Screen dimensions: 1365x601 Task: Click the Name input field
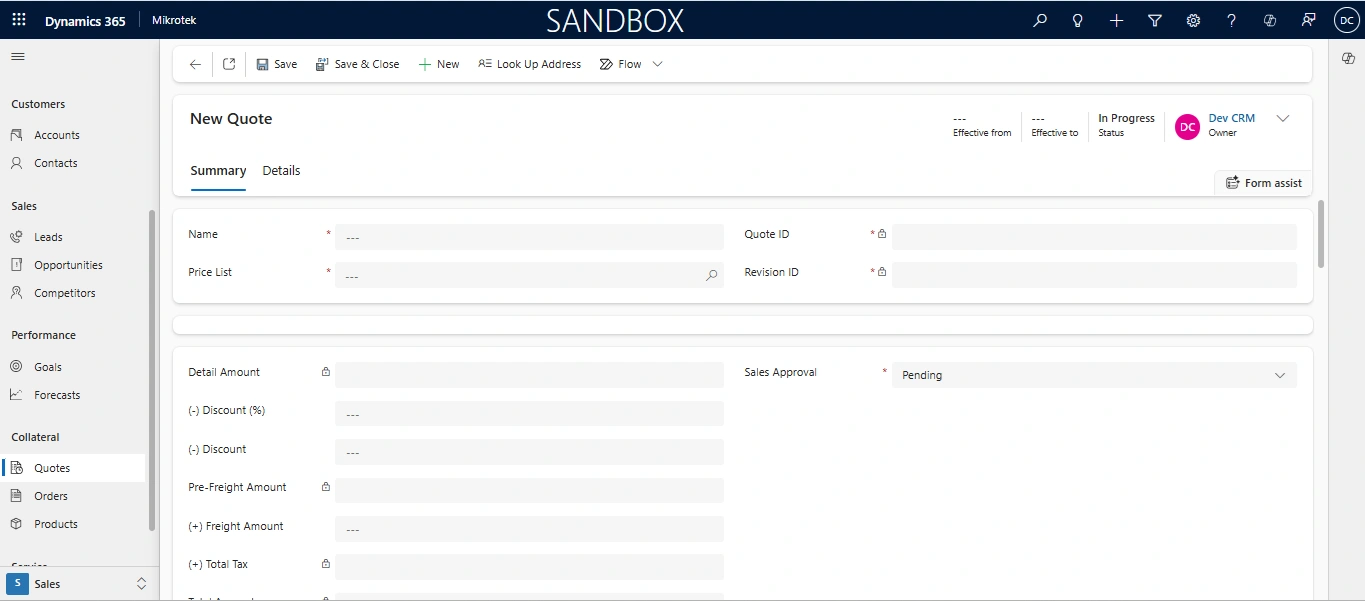[529, 237]
